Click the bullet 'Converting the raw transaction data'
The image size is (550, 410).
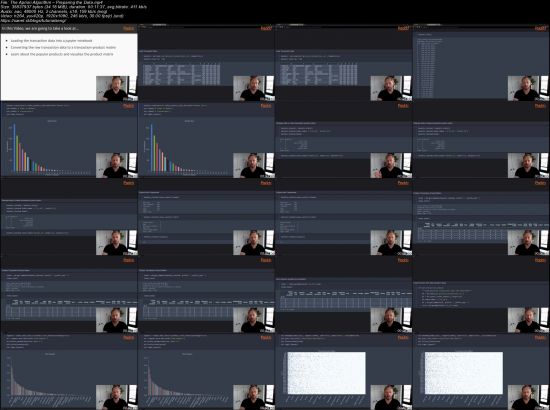tap(63, 47)
